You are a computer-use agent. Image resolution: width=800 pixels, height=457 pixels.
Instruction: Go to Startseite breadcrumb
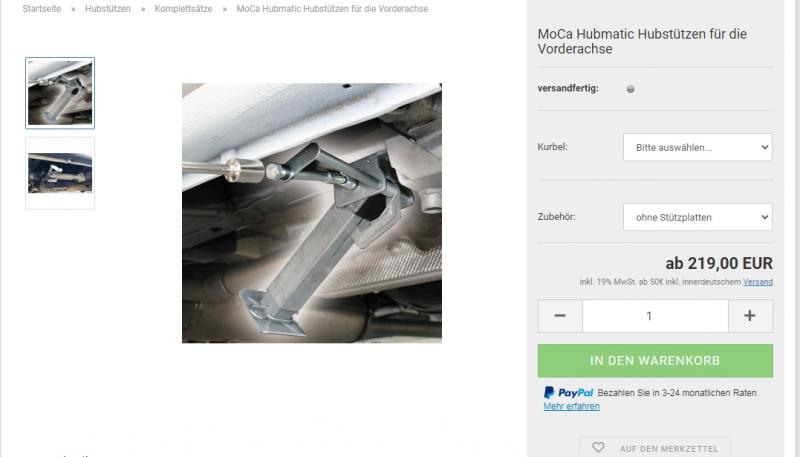(x=42, y=9)
